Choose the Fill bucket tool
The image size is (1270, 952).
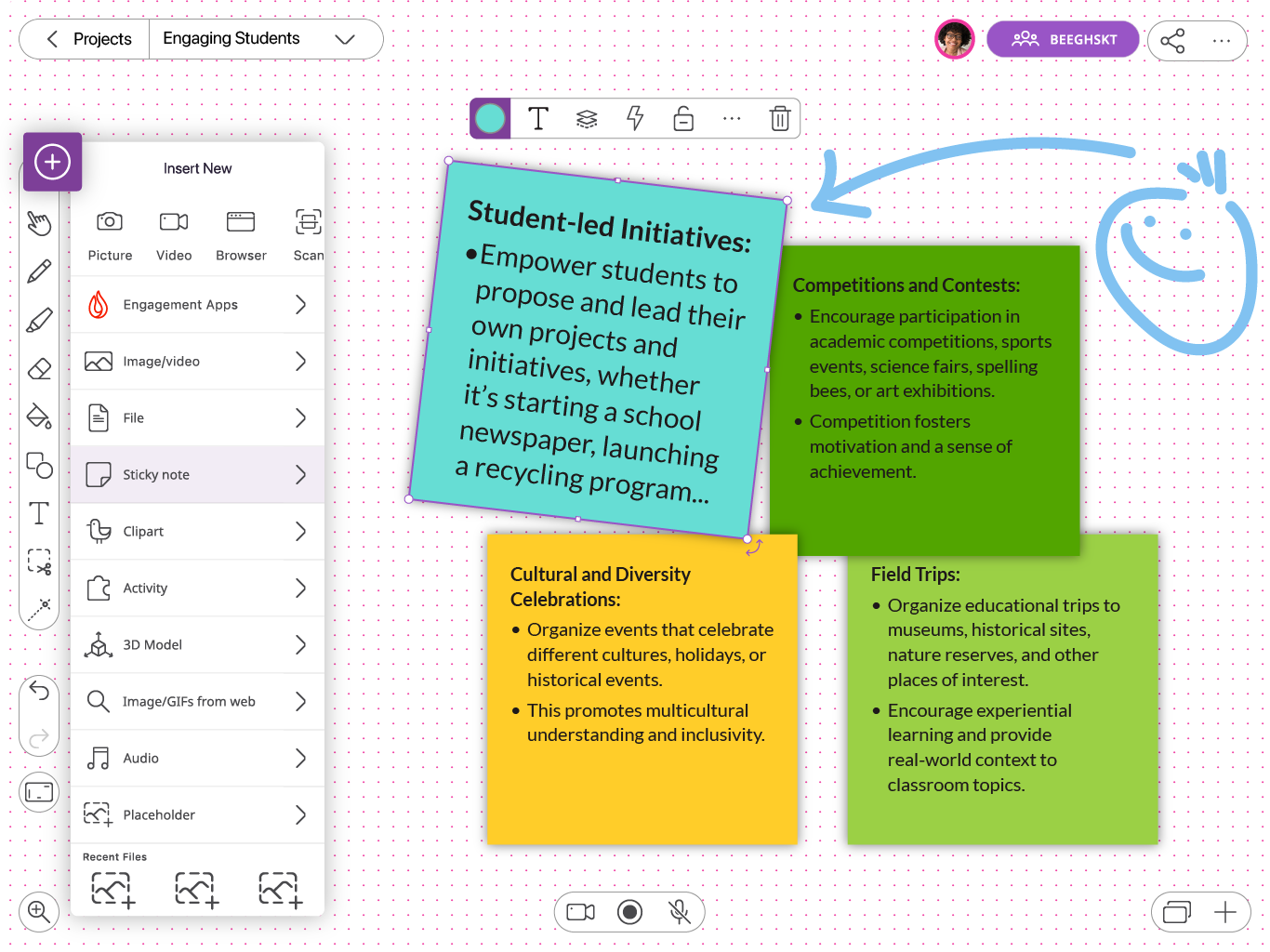point(39,416)
